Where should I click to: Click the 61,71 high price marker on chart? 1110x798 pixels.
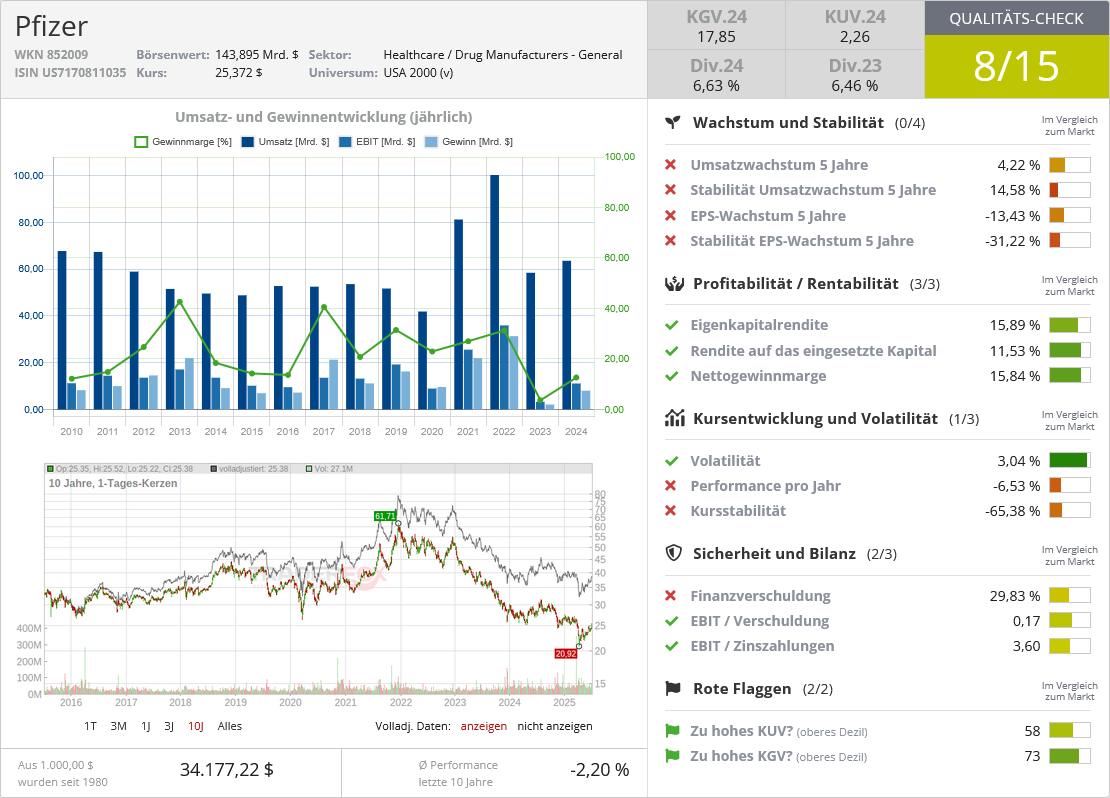point(385,516)
